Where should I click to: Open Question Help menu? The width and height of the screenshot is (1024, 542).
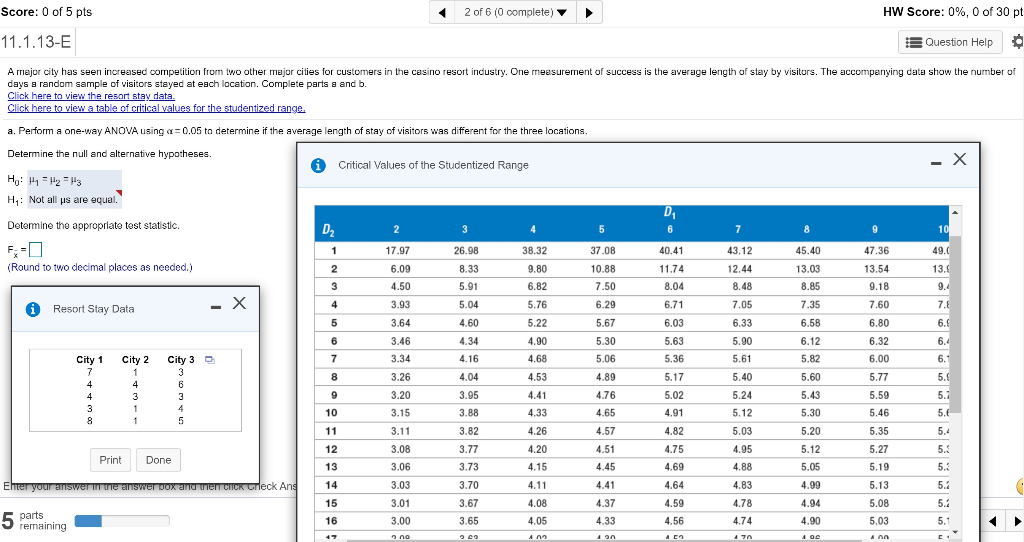[x=950, y=42]
